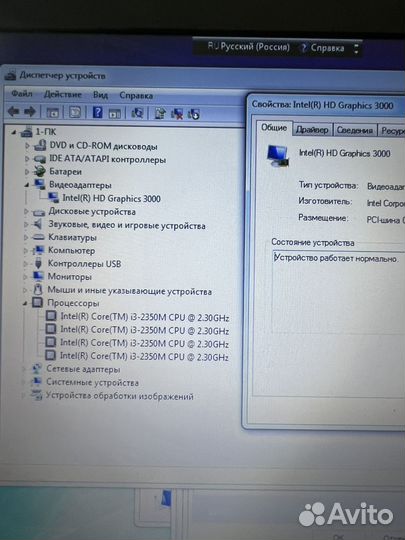Click the imaging devices camera icon

36,395
